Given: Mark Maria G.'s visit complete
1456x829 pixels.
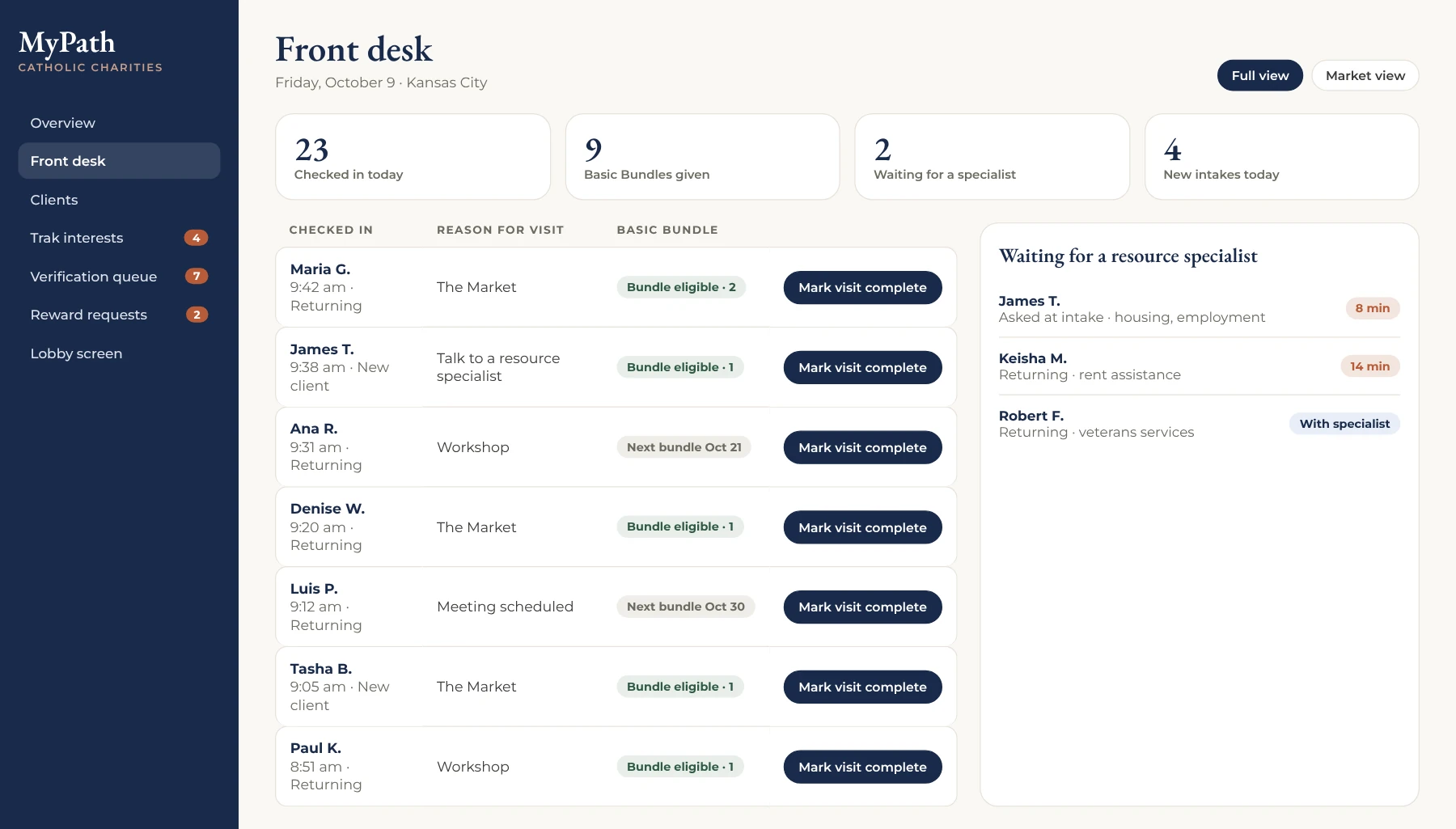Looking at the screenshot, I should pyautogui.click(x=862, y=288).
